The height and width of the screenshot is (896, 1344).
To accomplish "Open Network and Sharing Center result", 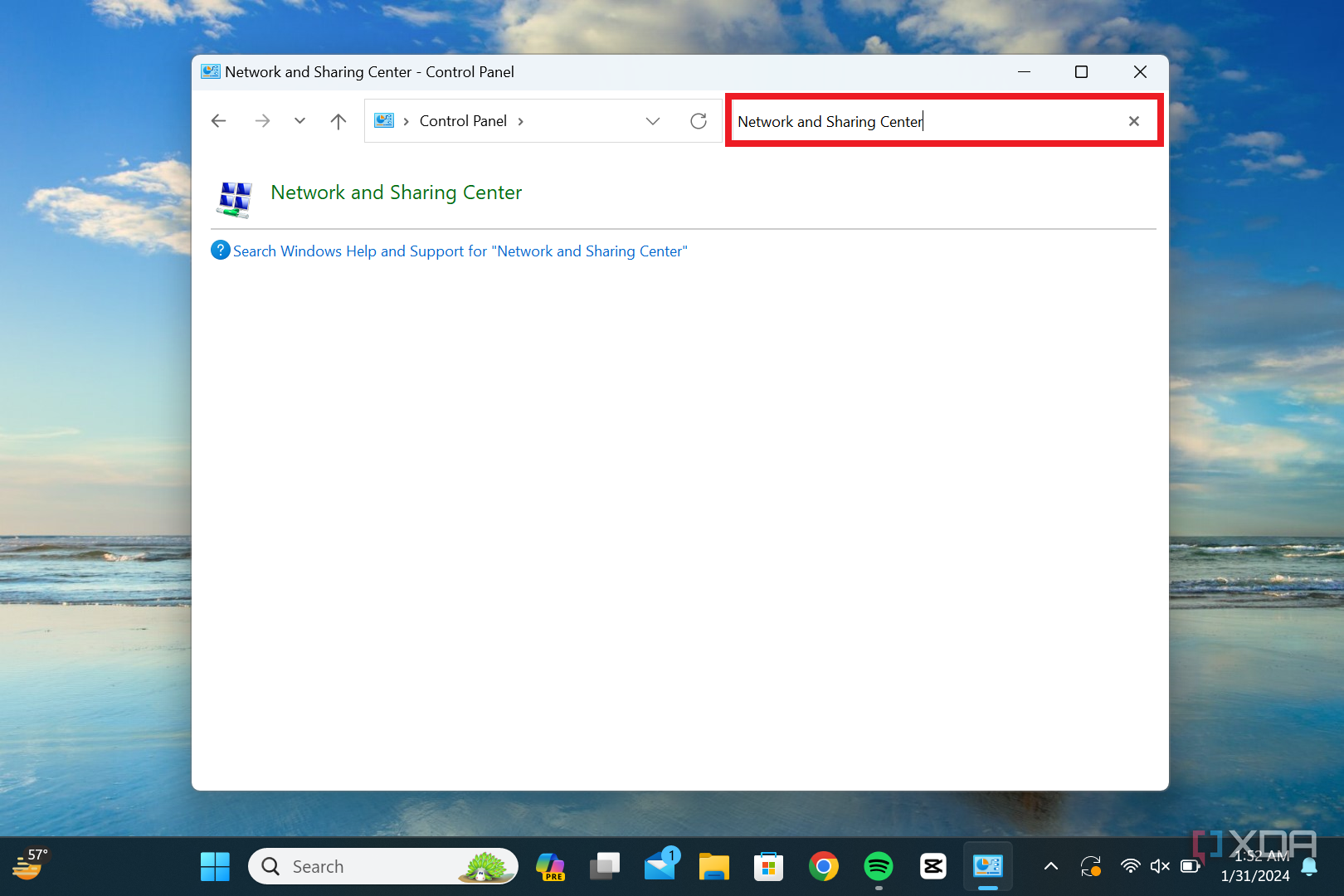I will 396,192.
